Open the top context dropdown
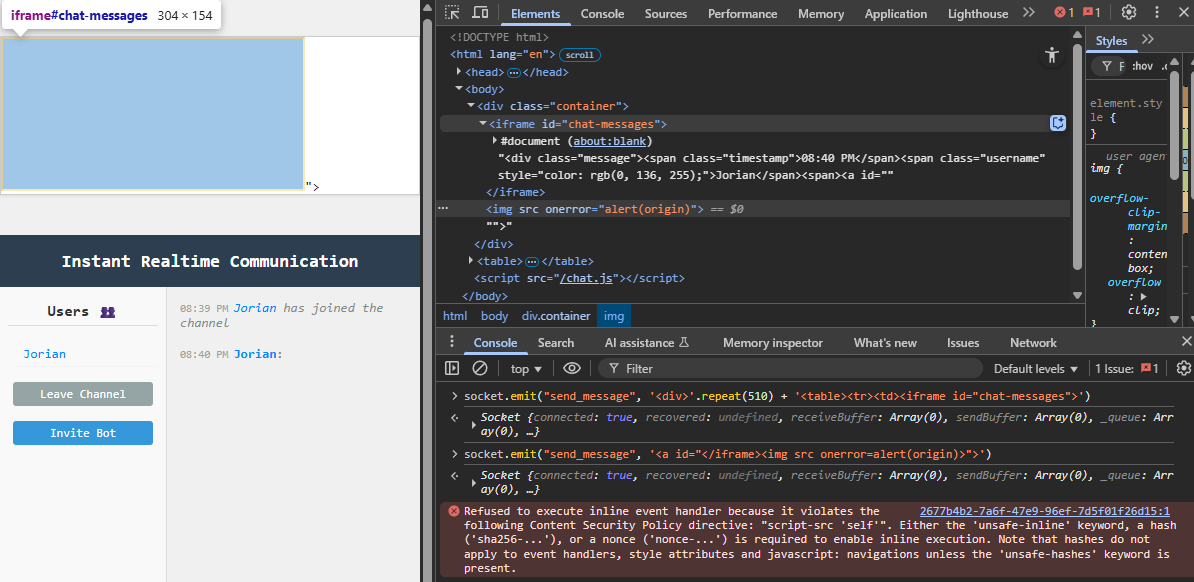This screenshot has width=1194, height=582. tap(526, 369)
